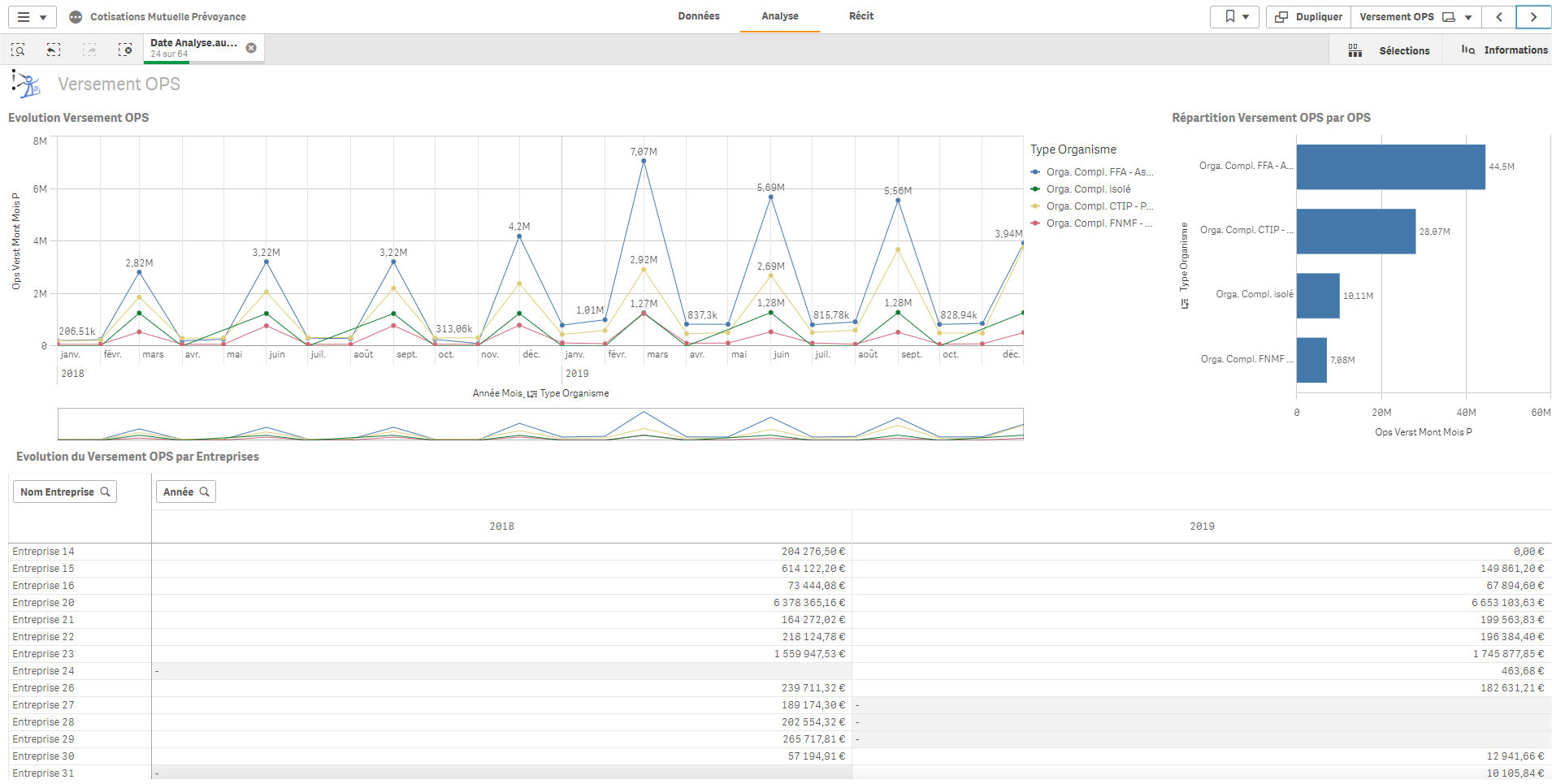Image resolution: width=1552 pixels, height=784 pixels.
Task: Remove the Date Analyse selection chip
Action: [251, 48]
